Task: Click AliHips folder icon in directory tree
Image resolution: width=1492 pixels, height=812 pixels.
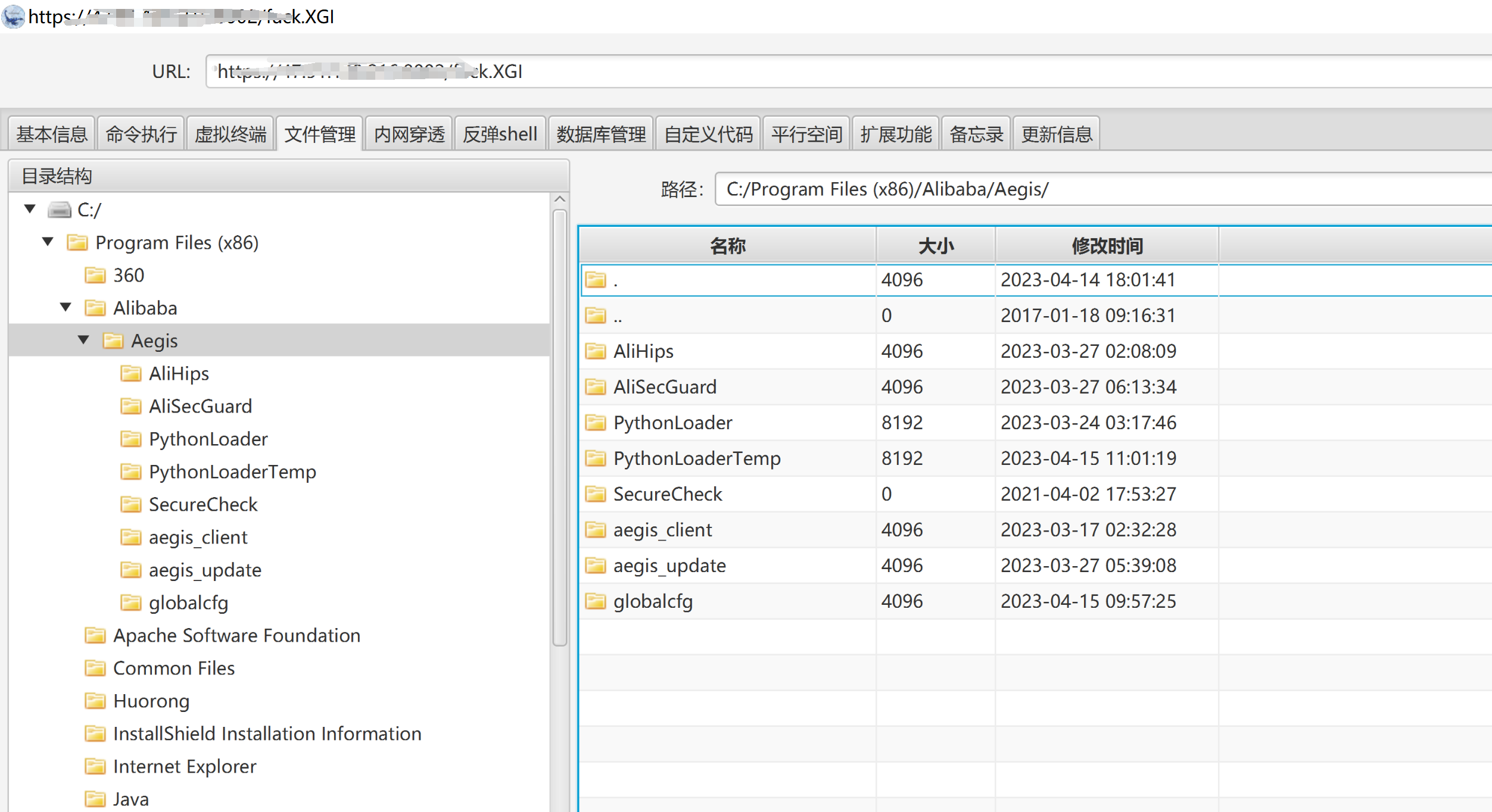Action: click(130, 373)
